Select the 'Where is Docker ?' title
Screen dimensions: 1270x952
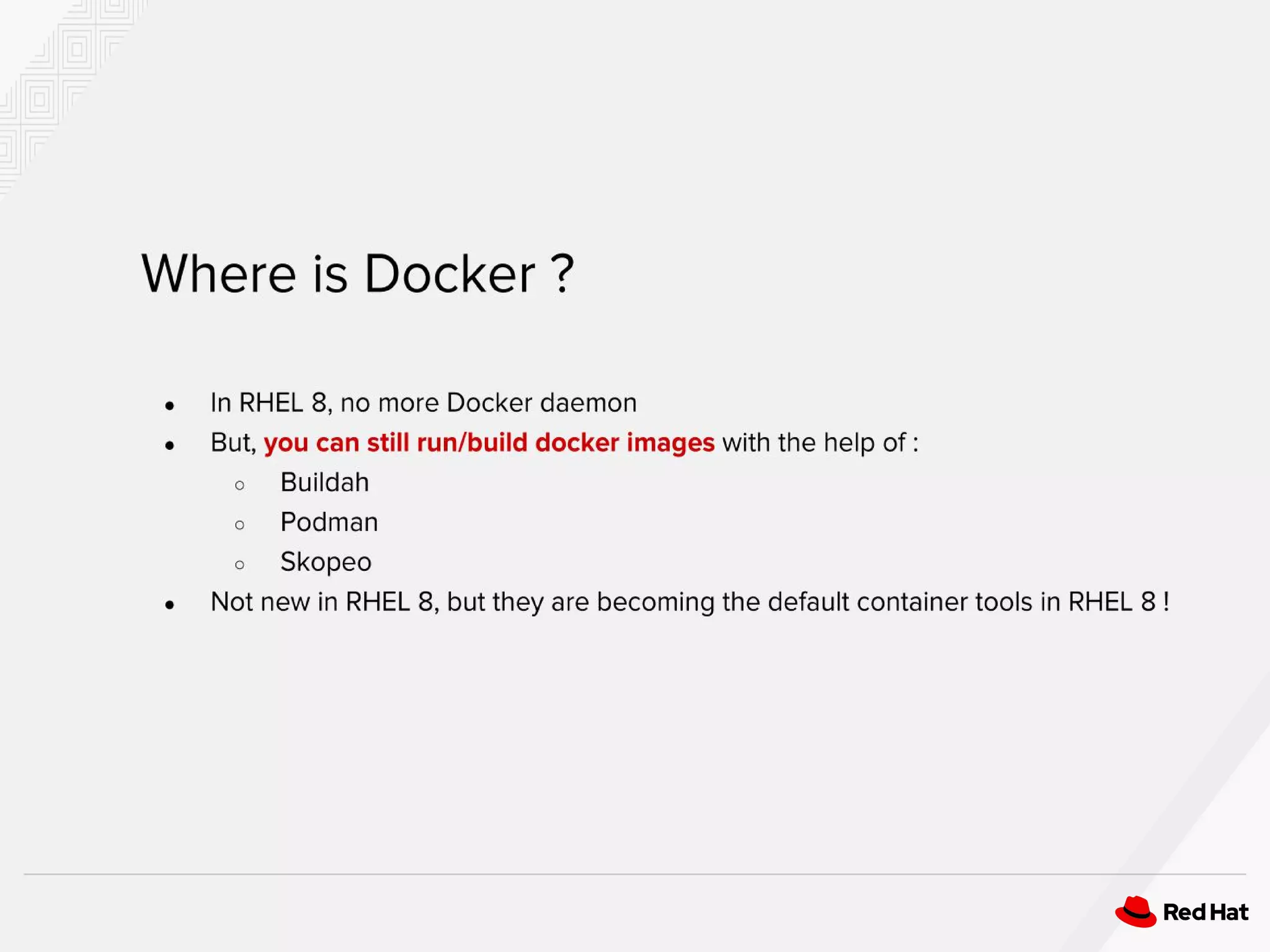pos(358,273)
